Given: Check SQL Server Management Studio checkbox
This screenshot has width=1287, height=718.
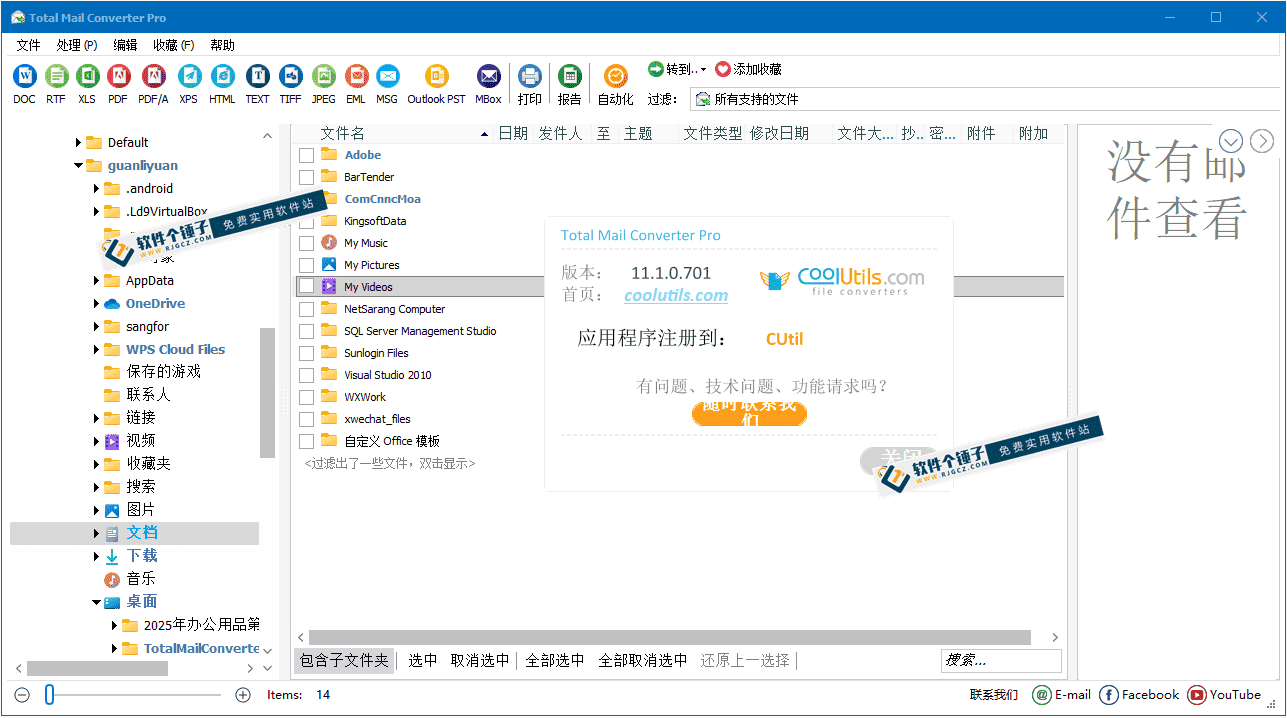Looking at the screenshot, I should click(306, 331).
